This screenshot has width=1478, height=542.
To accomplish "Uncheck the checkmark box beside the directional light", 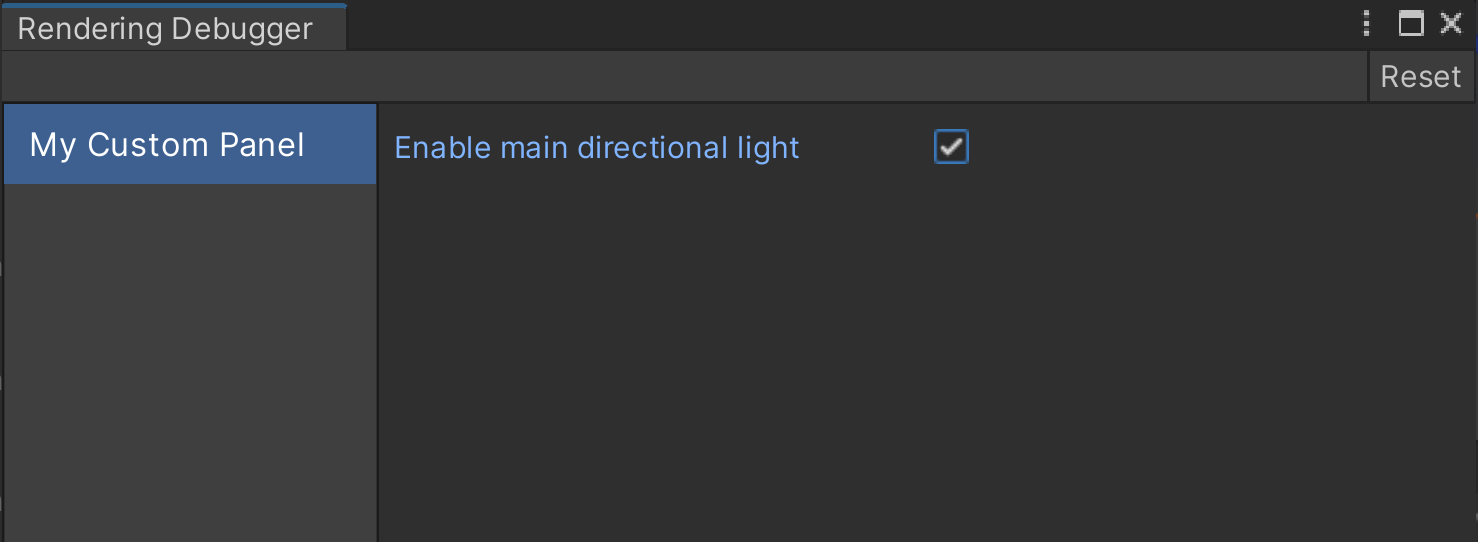I will (951, 148).
